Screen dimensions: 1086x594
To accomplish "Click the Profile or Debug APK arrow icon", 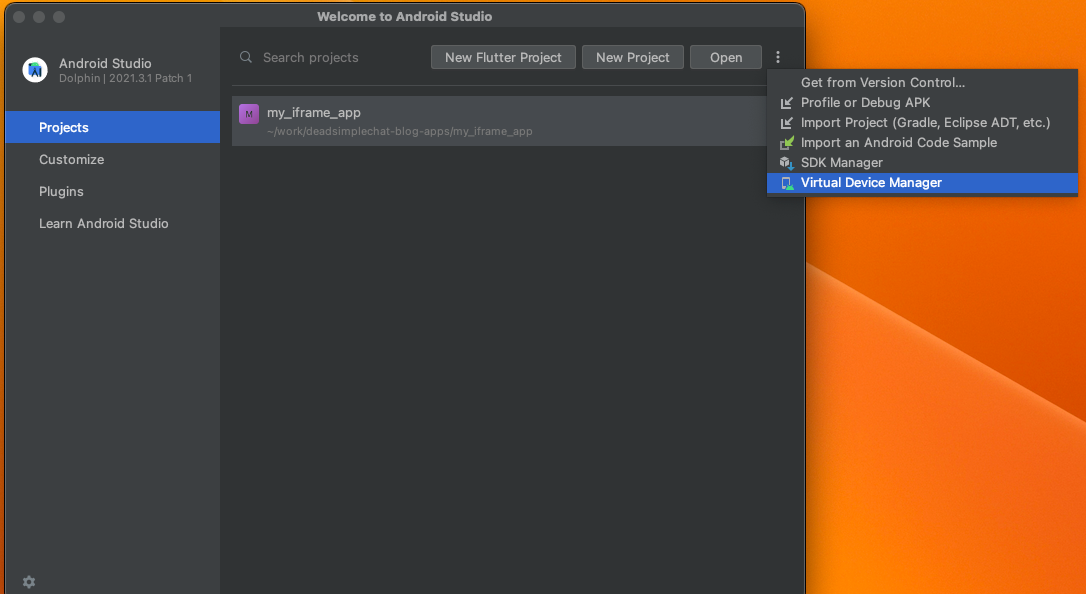I will (x=787, y=102).
